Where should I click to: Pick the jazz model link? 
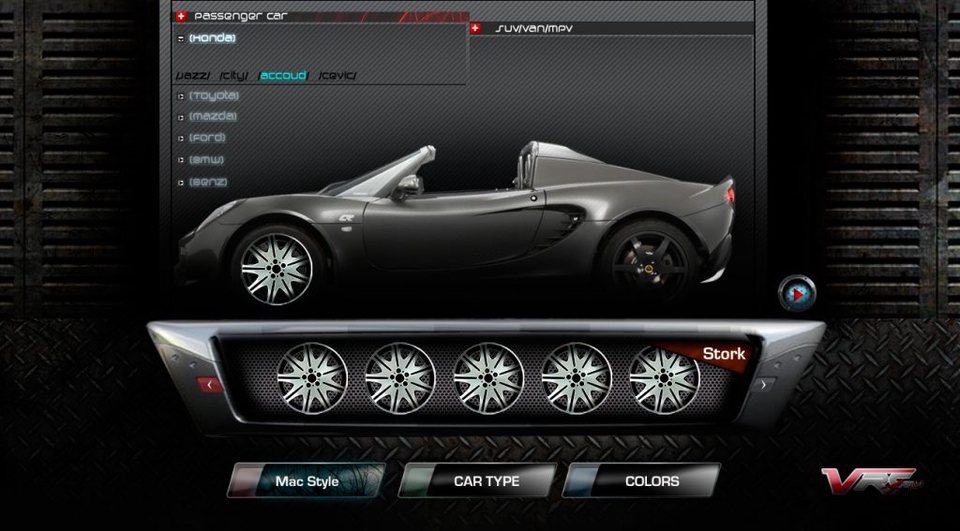193,76
